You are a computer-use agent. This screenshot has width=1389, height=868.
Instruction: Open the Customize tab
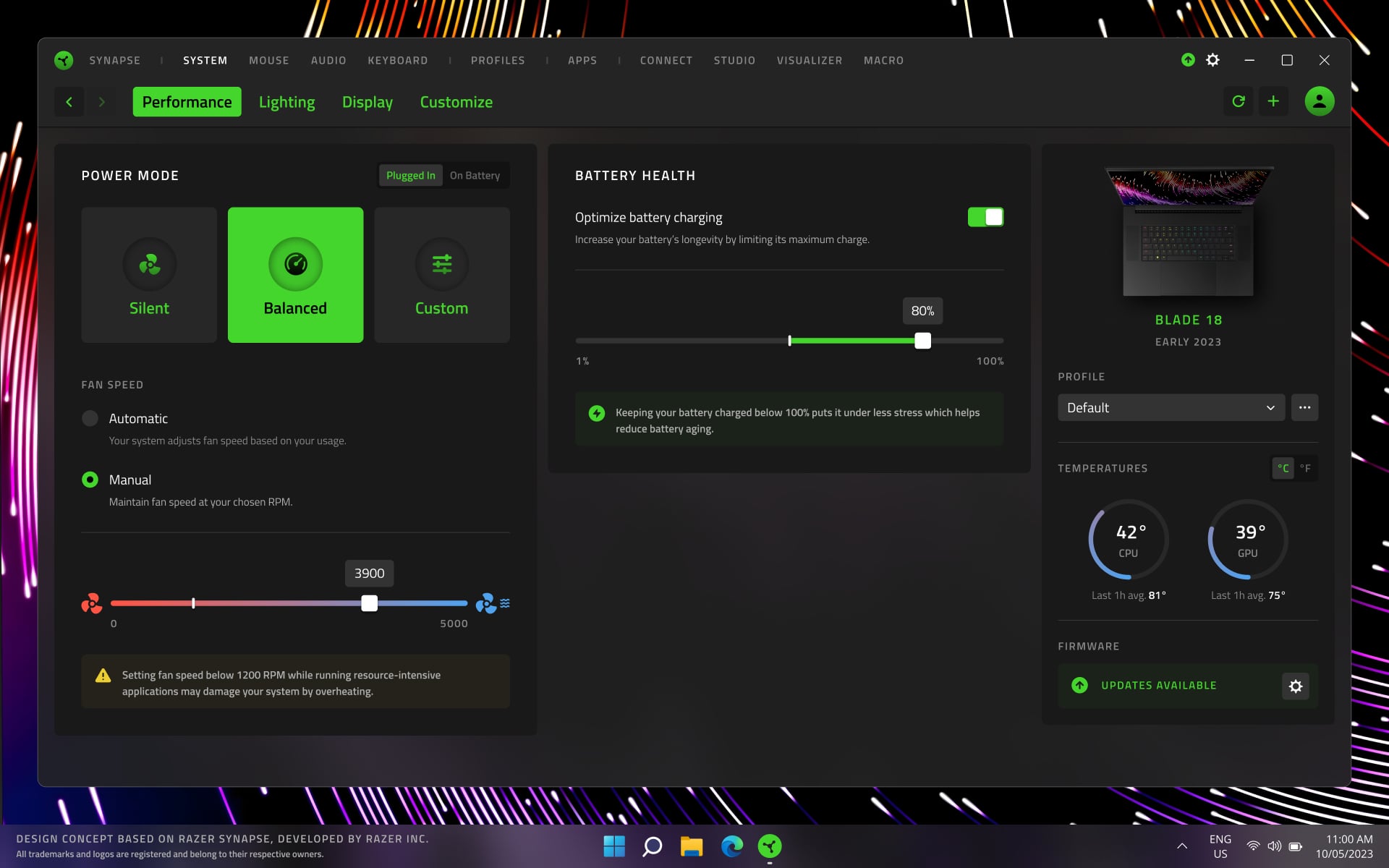click(456, 102)
